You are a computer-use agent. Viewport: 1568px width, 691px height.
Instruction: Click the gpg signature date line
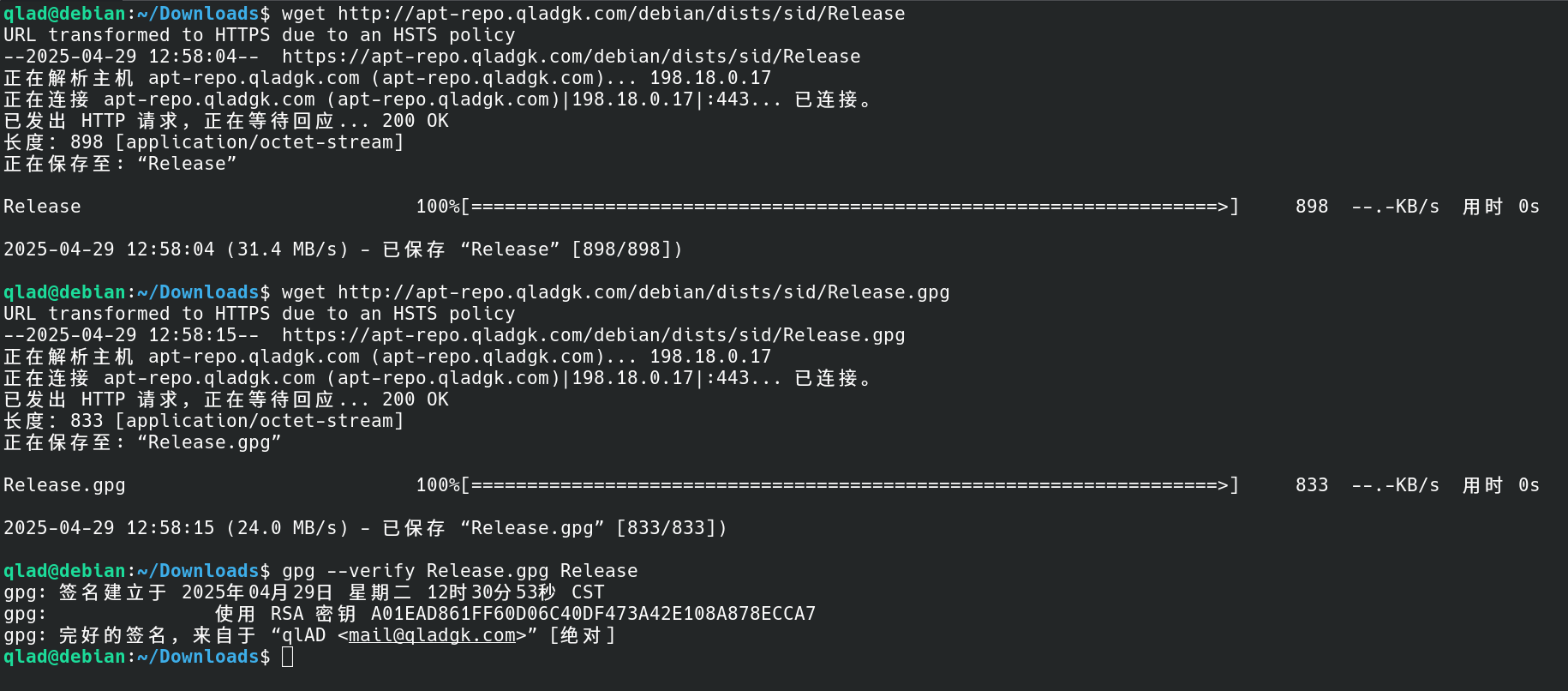pos(304,592)
